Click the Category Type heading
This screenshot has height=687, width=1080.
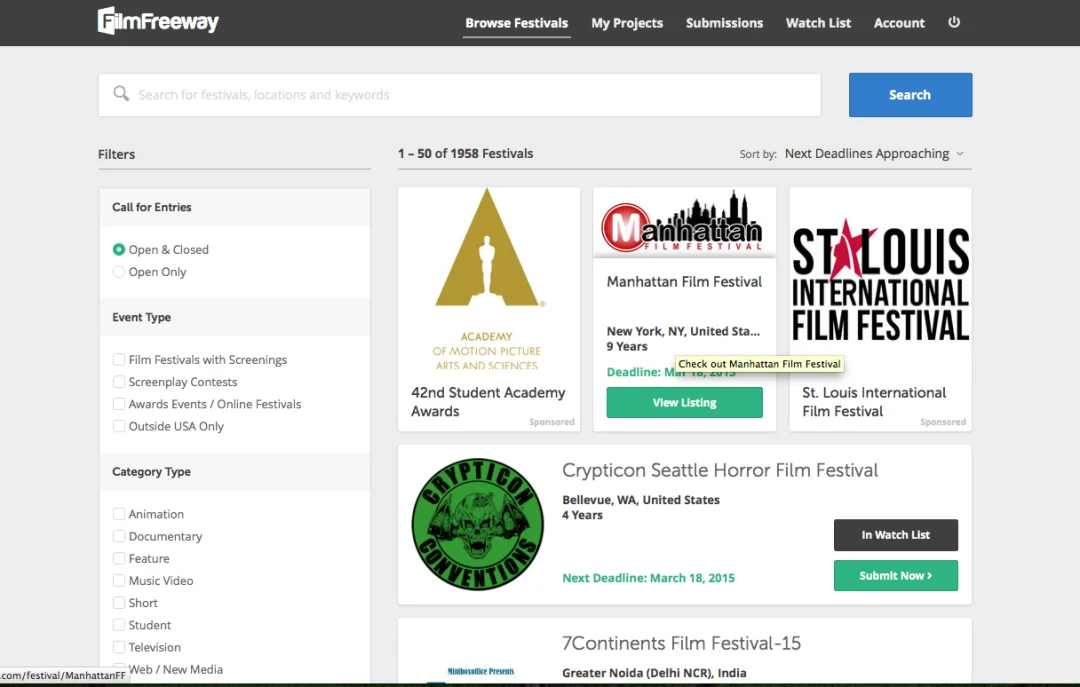(x=152, y=471)
